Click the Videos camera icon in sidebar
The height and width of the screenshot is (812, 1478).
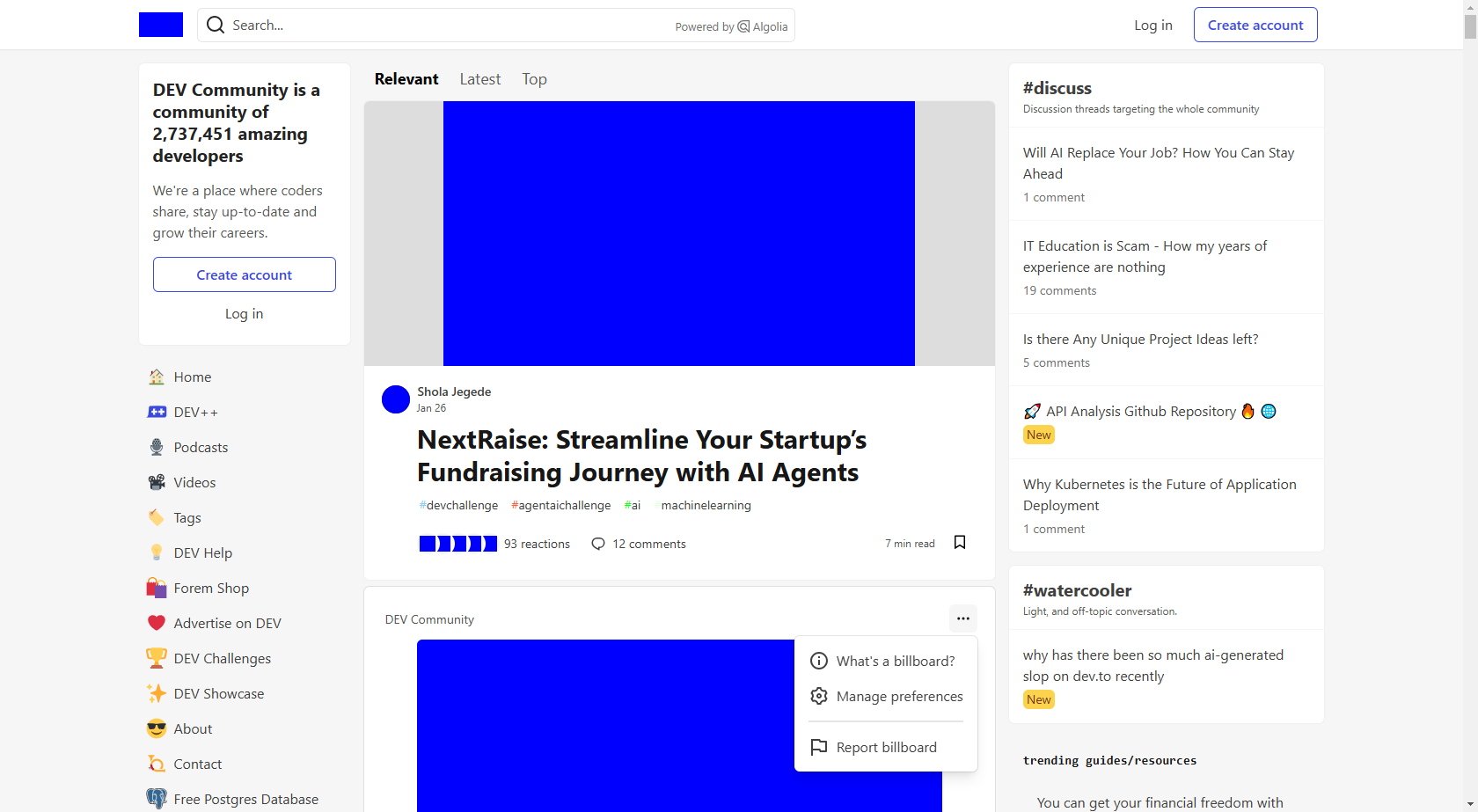point(157,482)
